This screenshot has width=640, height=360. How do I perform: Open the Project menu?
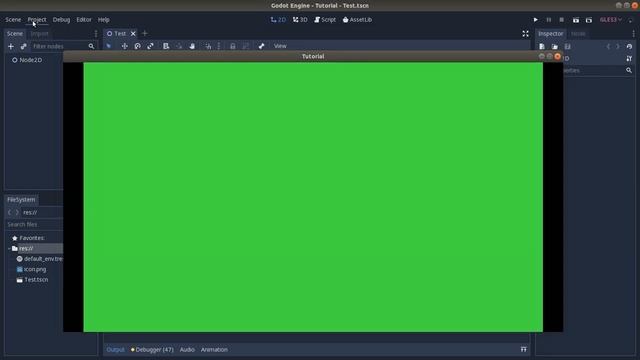tap(37, 20)
